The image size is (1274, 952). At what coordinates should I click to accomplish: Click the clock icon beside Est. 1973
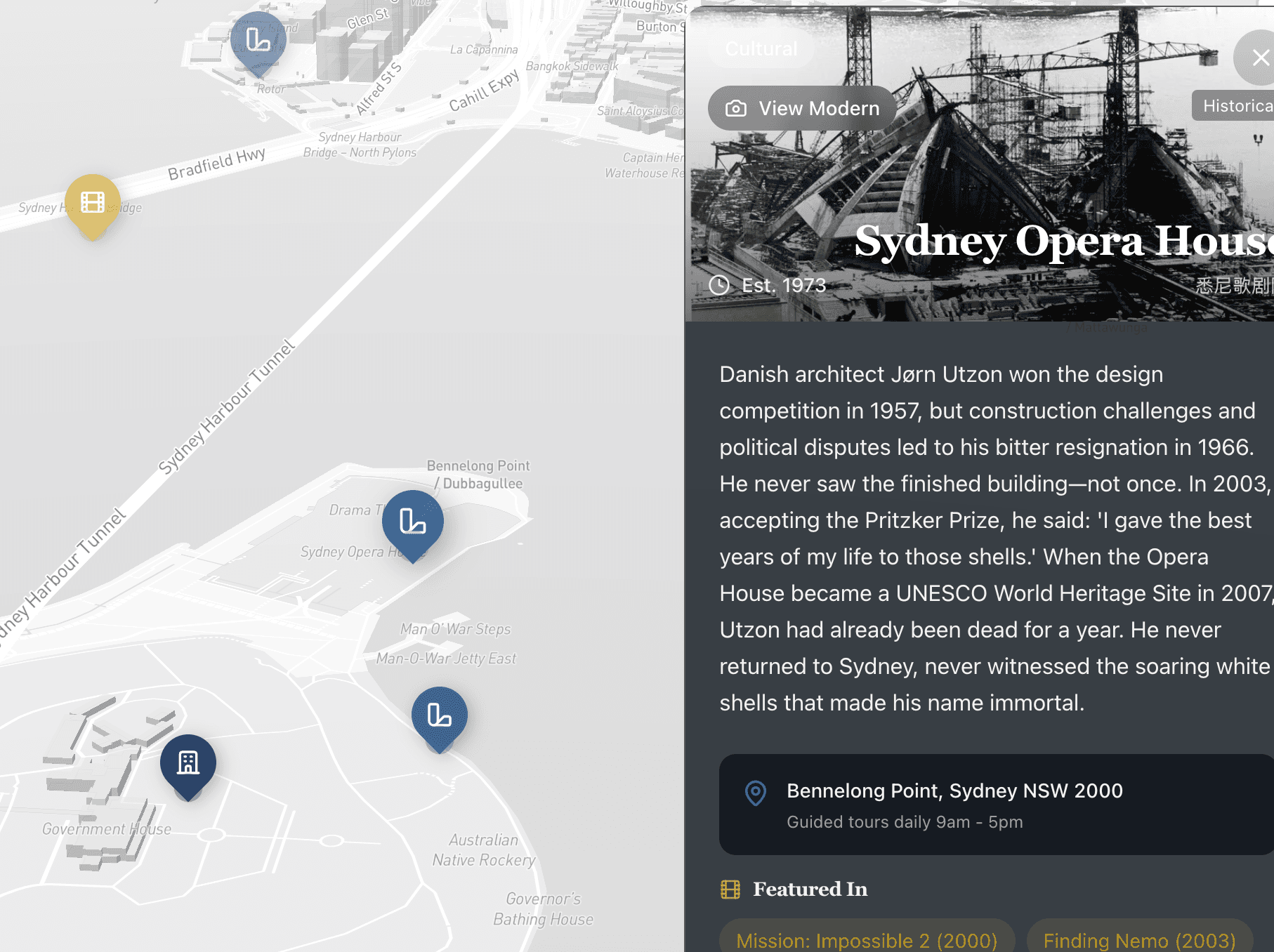pos(719,285)
